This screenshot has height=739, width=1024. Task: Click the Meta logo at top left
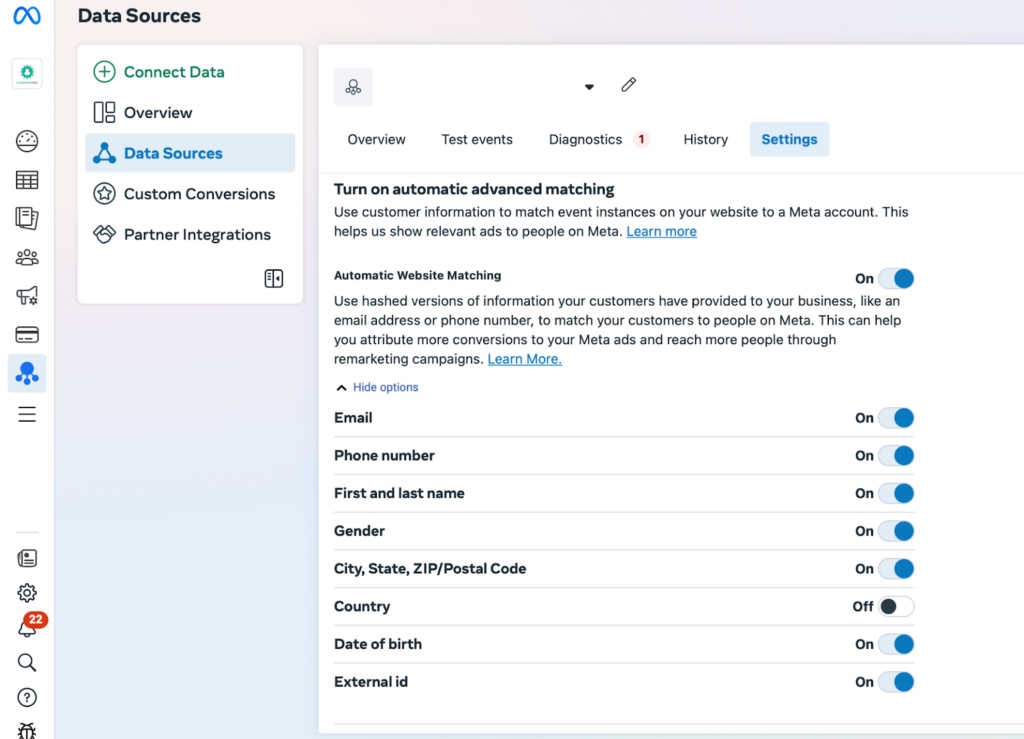click(x=26, y=16)
